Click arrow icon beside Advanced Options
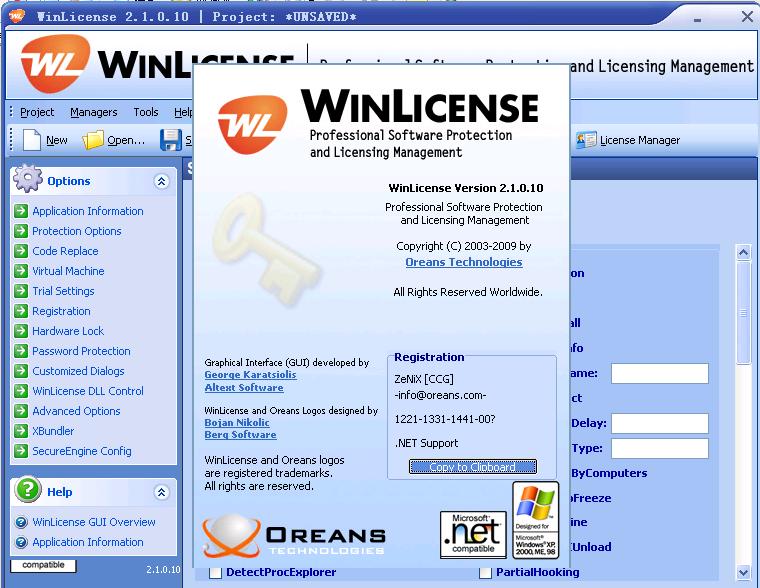This screenshot has height=588, width=760. click(x=21, y=411)
